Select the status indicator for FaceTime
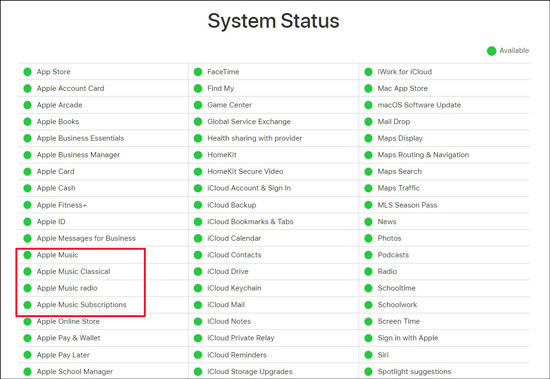This screenshot has height=379, width=550. (198, 72)
